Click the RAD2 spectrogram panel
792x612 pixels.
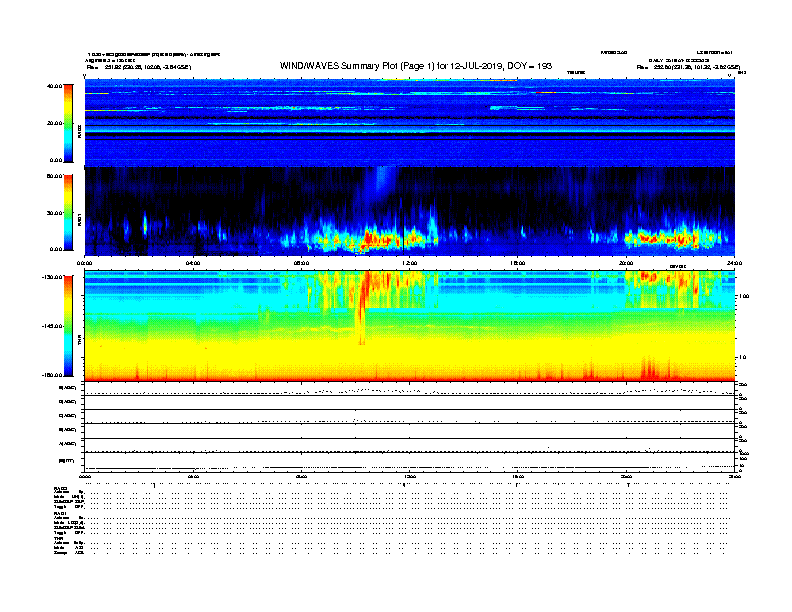[410, 122]
